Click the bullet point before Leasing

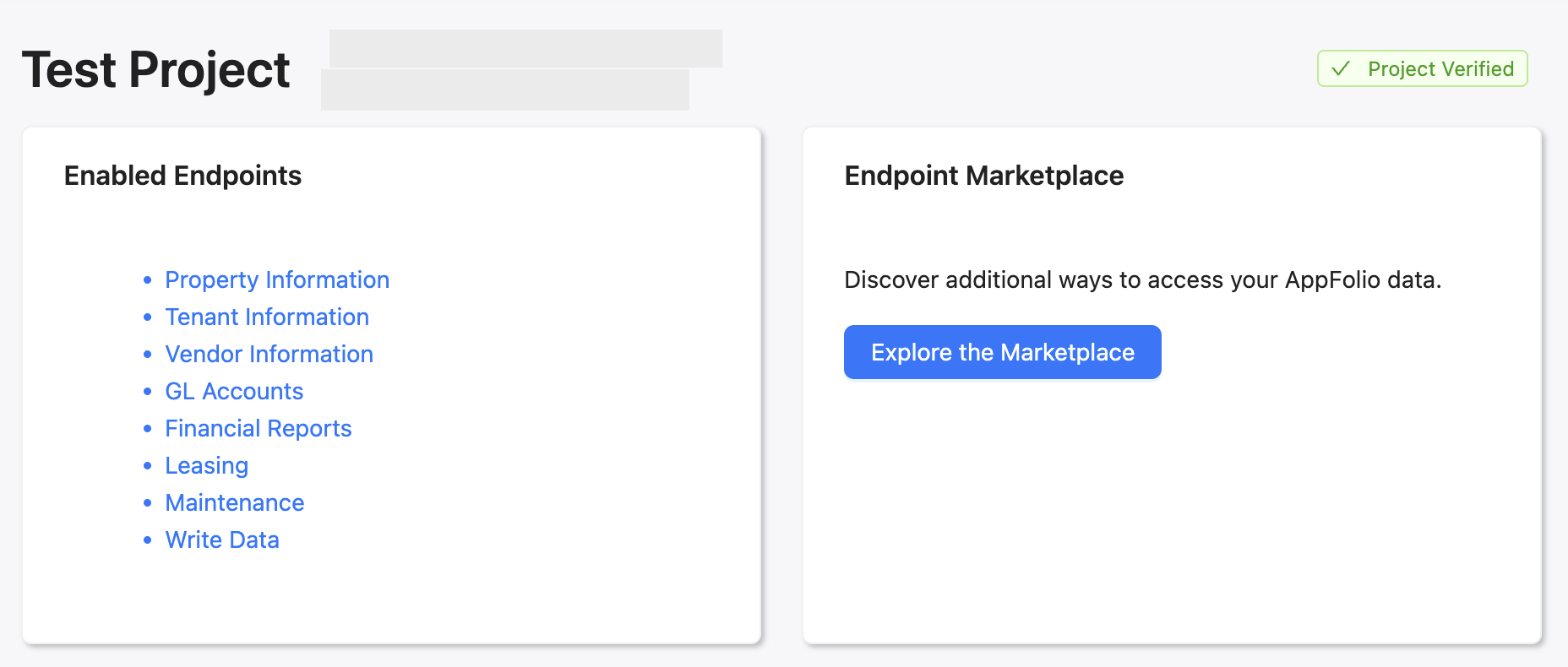[x=148, y=465]
